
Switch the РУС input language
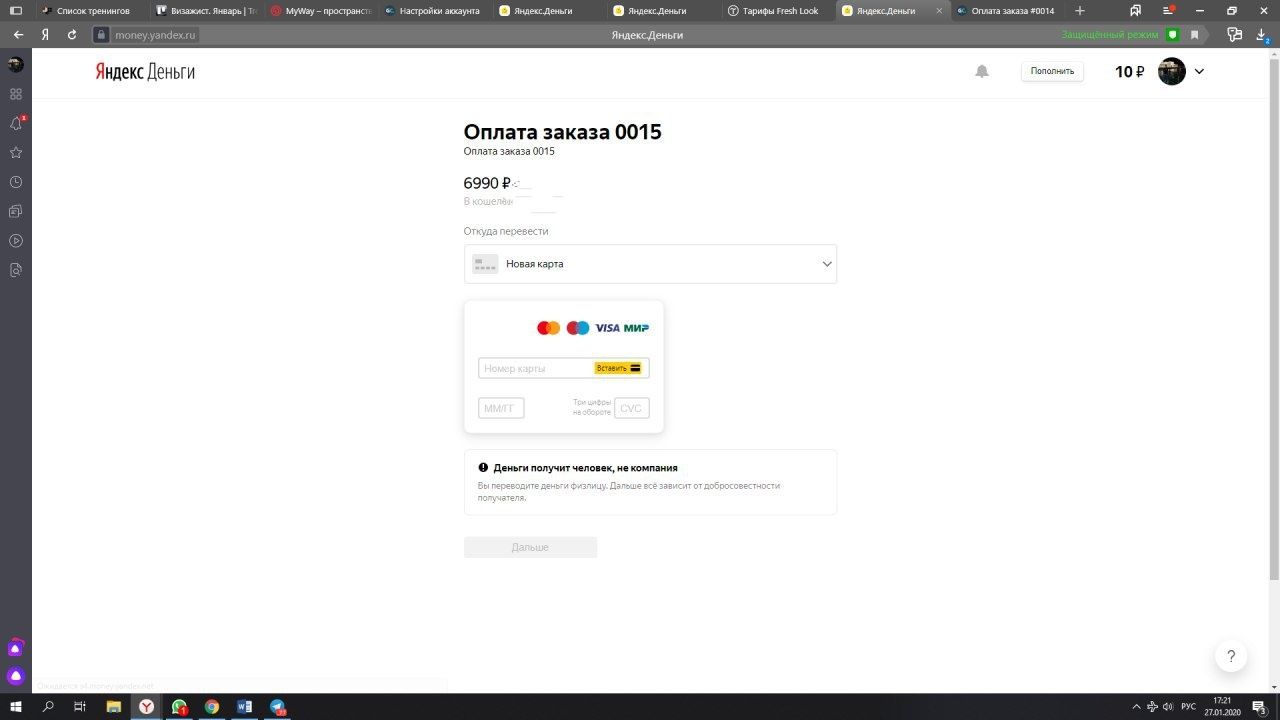pos(1188,706)
